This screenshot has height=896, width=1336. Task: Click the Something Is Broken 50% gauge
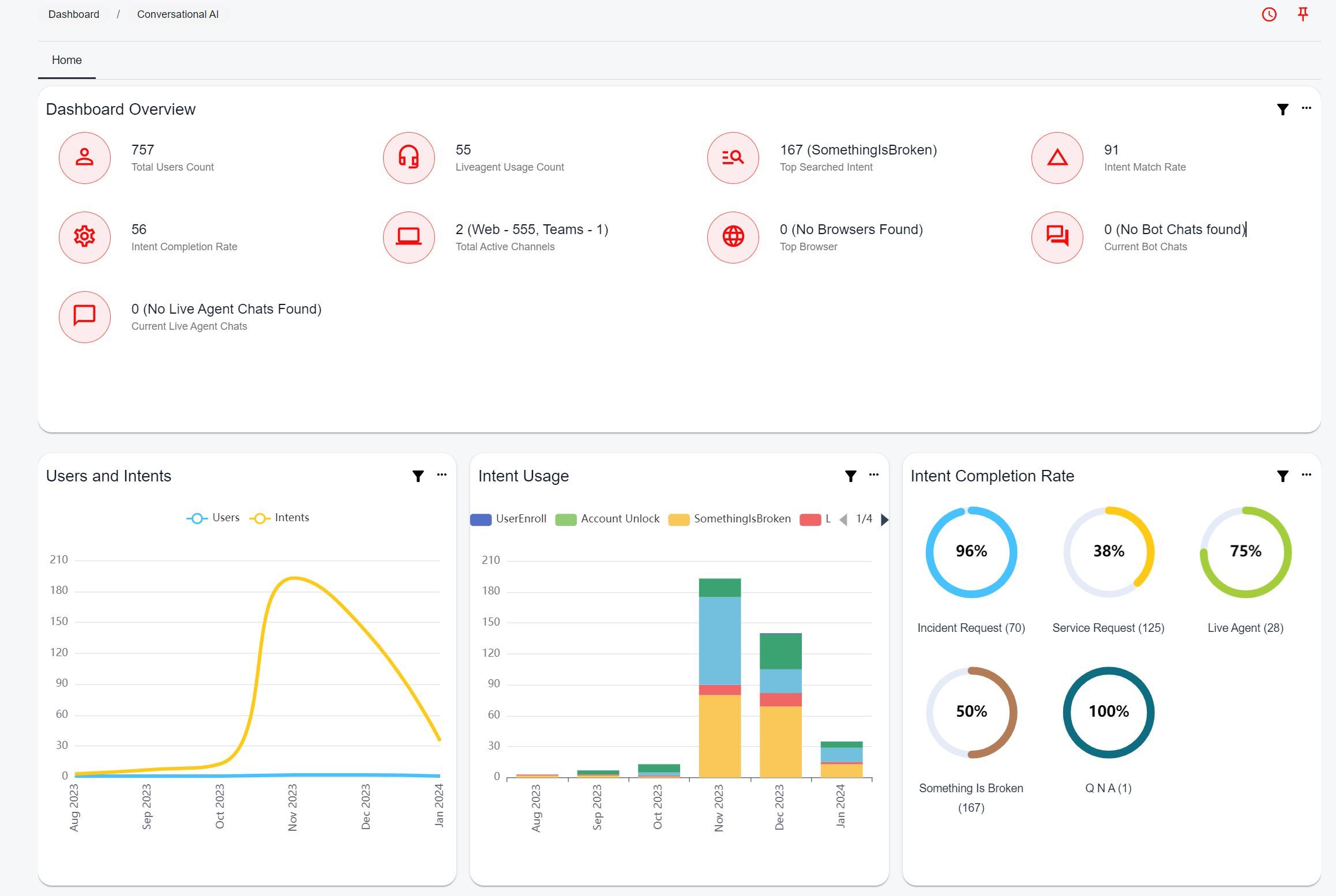pos(971,712)
